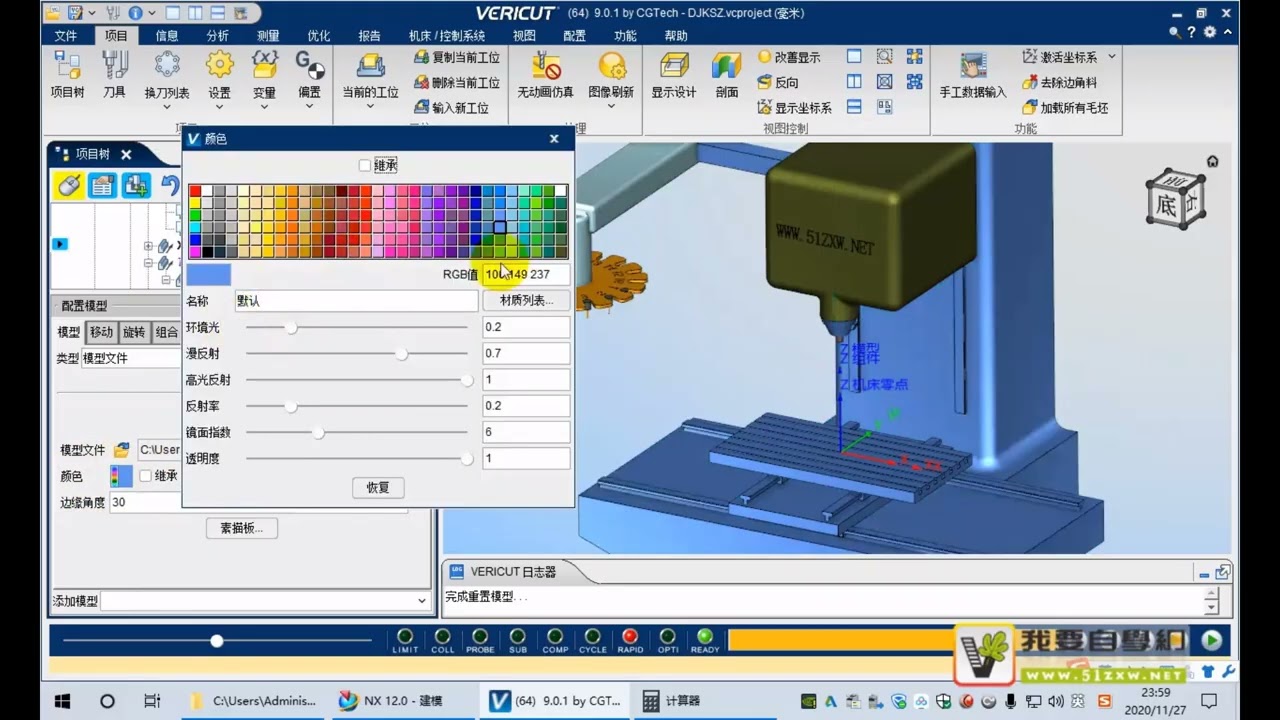Viewport: 1280px width, 720px height.
Task: Click the 漫反射 diffuse slider
Action: 356,353
